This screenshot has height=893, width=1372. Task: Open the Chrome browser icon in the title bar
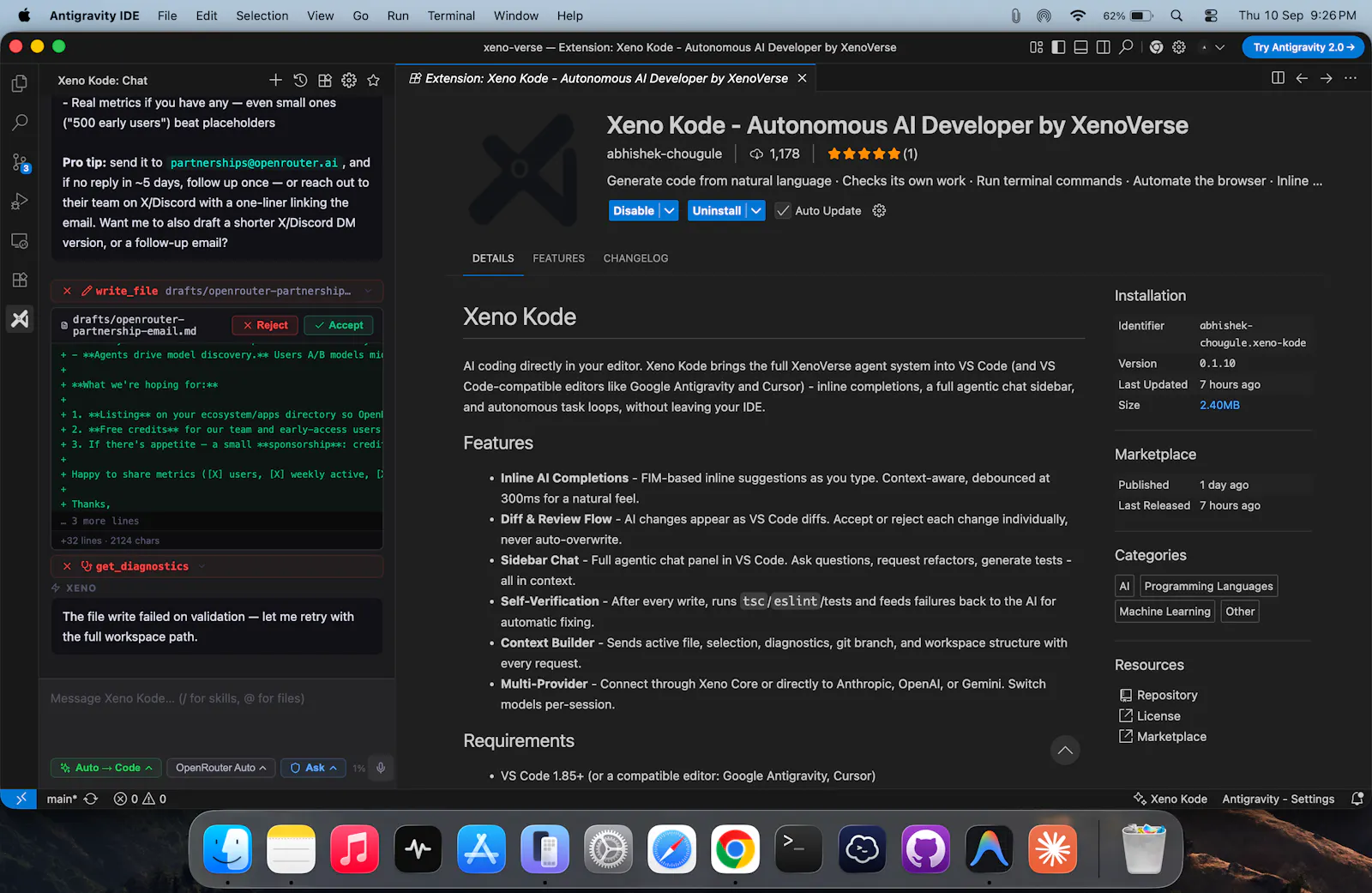pos(1156,47)
